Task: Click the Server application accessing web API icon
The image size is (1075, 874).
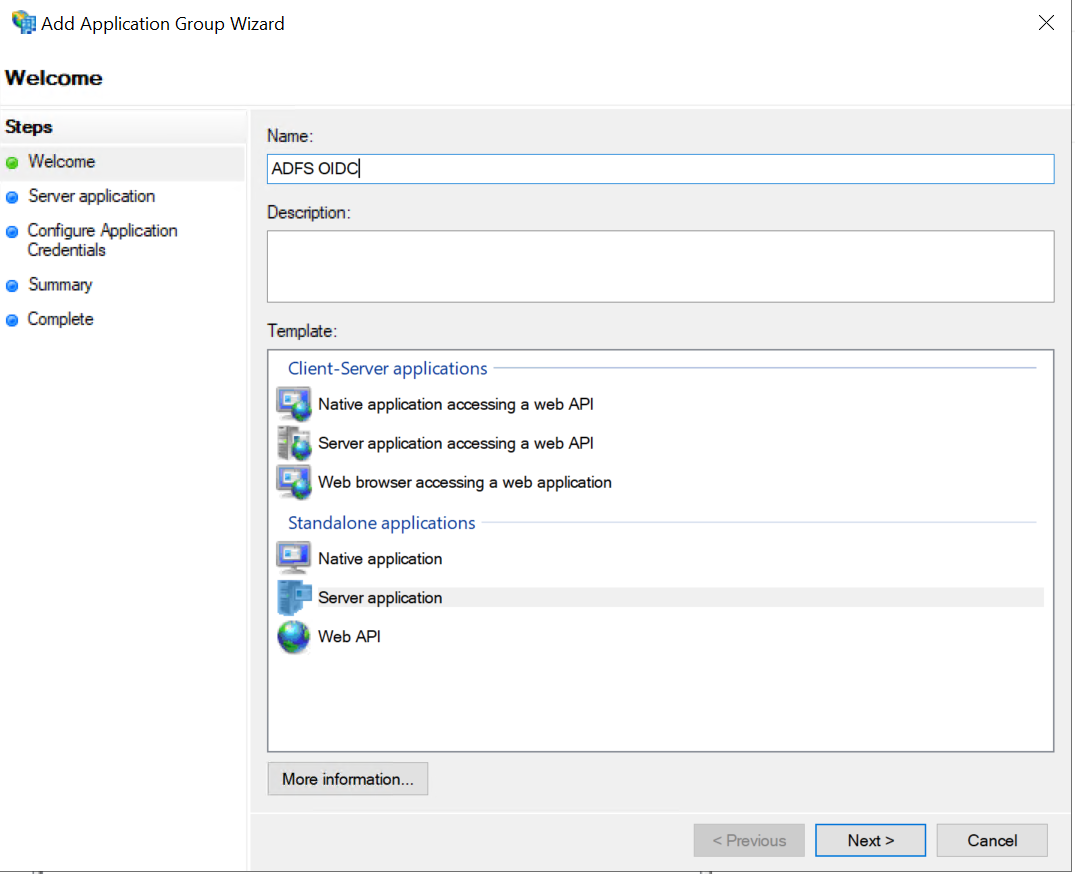Action: (294, 444)
